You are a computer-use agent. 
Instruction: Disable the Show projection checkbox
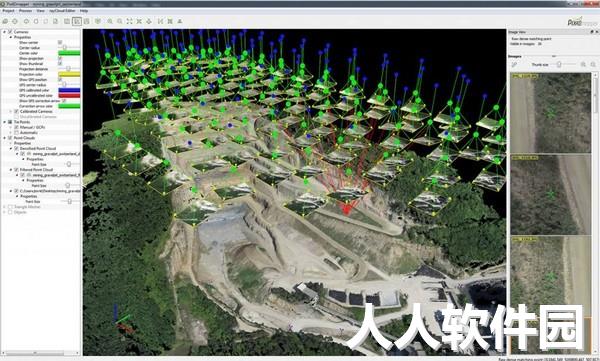(60, 59)
